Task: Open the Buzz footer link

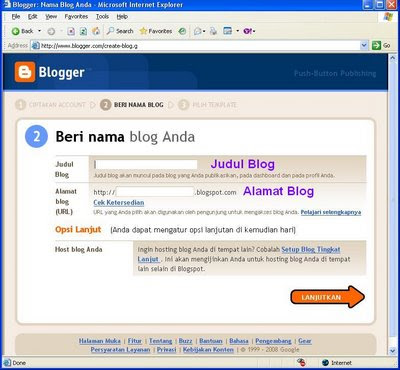Action: click(x=185, y=341)
